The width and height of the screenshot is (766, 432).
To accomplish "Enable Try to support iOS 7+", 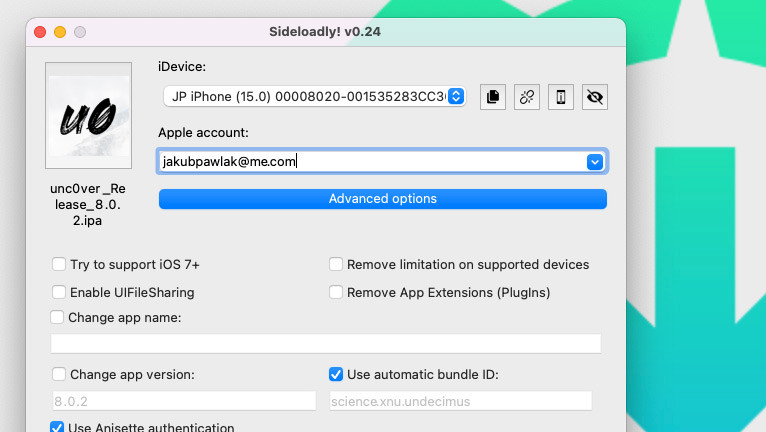I will click(59, 264).
